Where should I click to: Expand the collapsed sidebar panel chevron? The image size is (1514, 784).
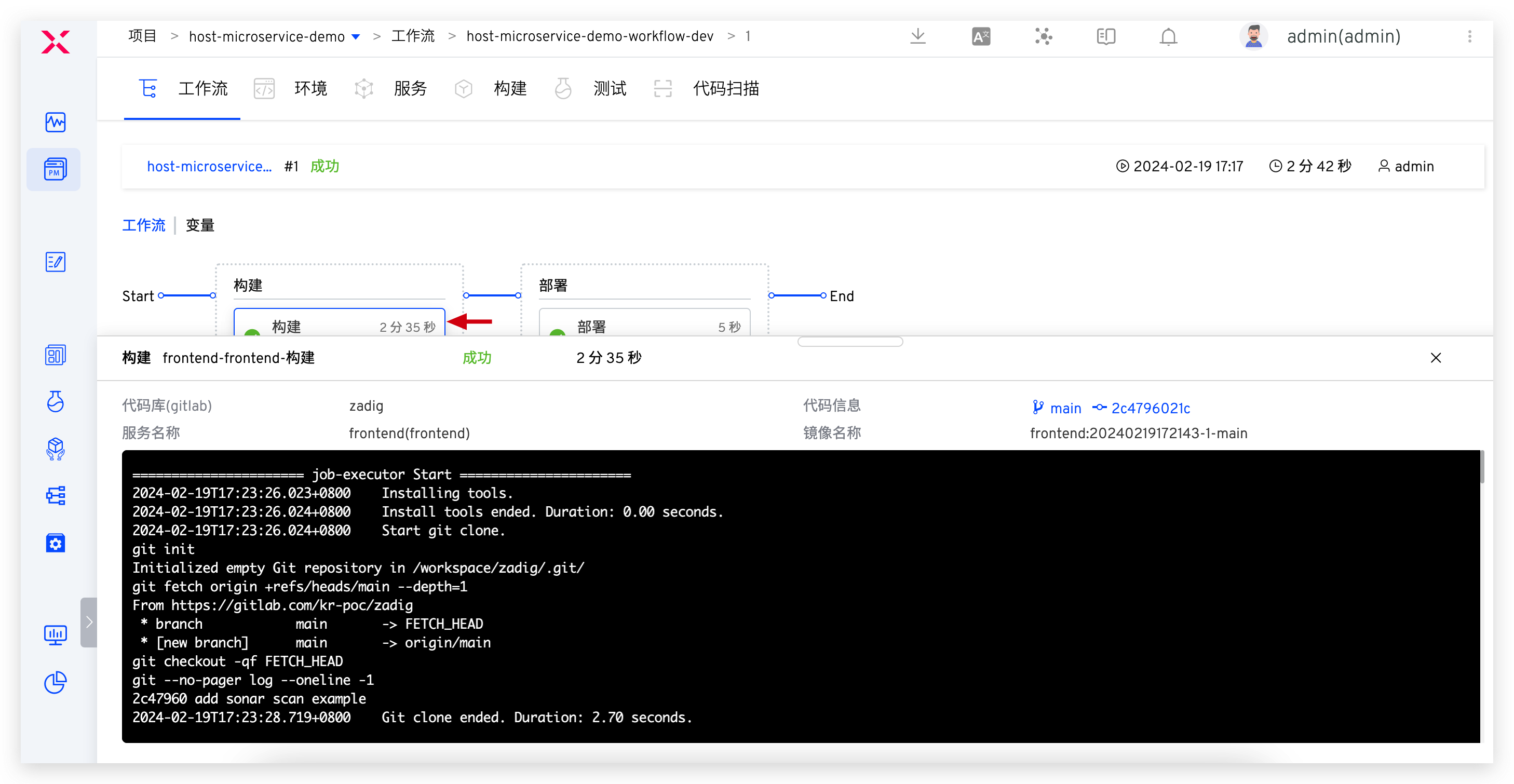(x=89, y=622)
